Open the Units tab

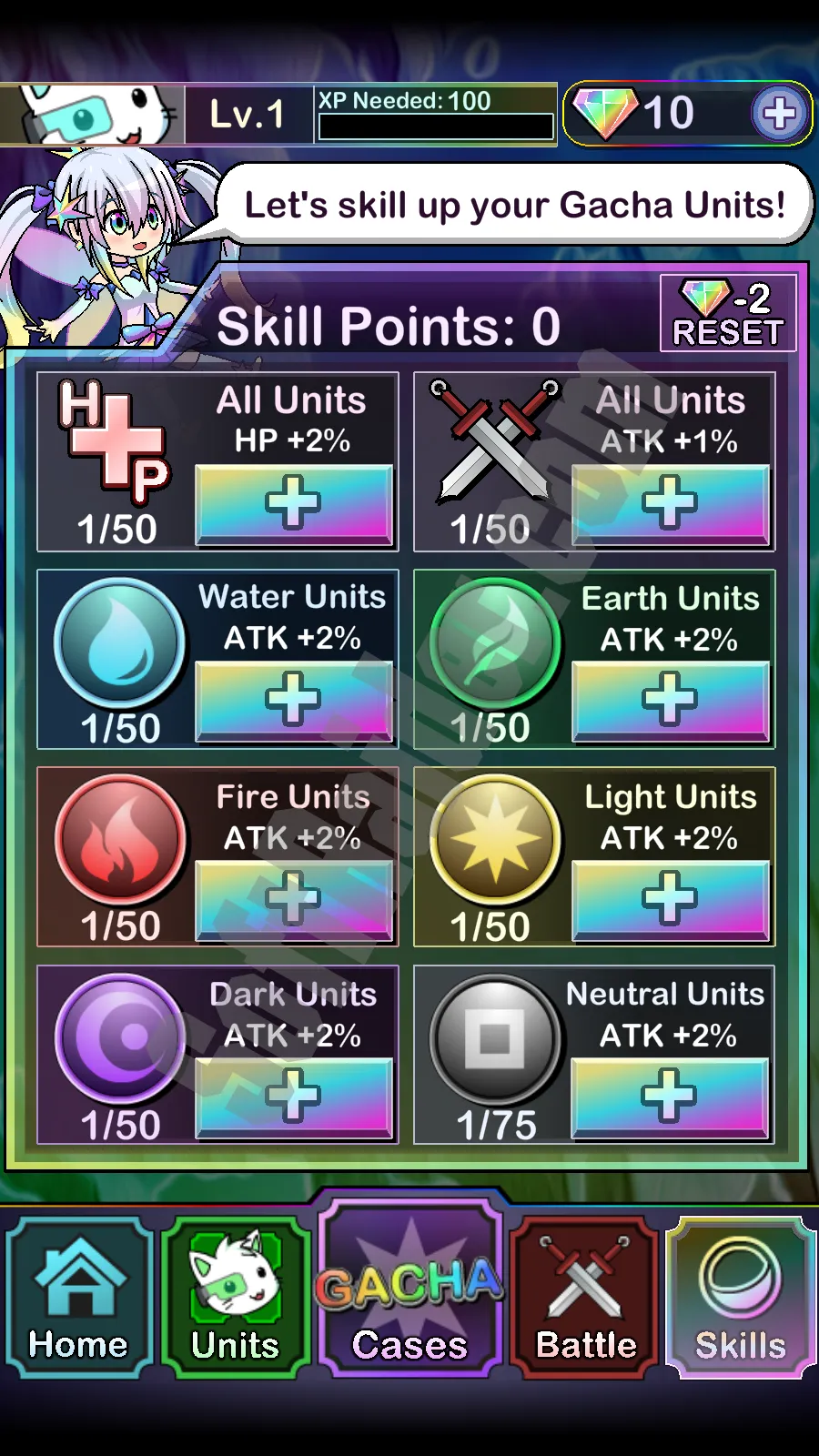tap(236, 1298)
